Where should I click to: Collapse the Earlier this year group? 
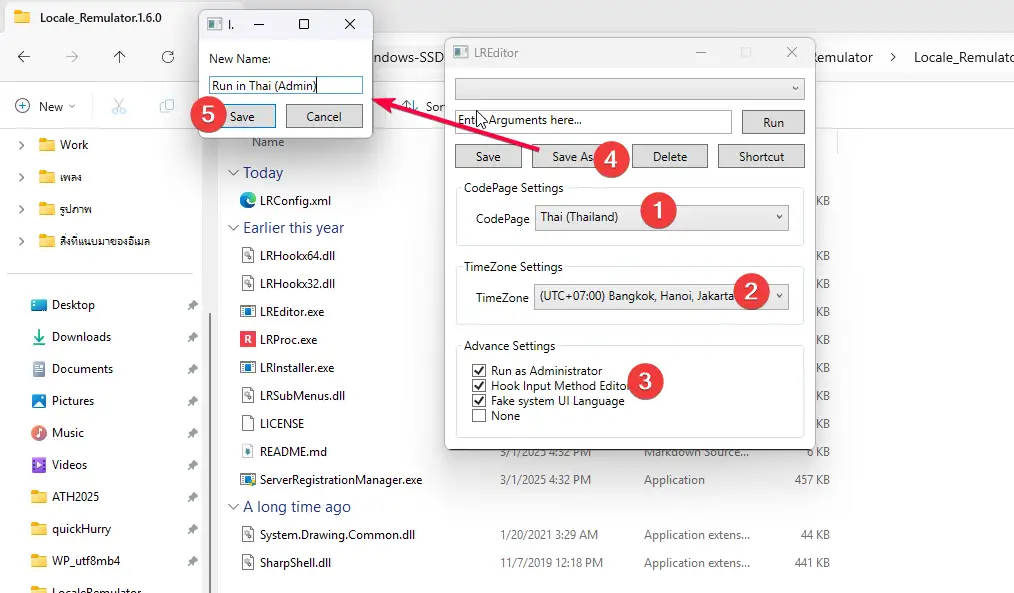tap(233, 228)
